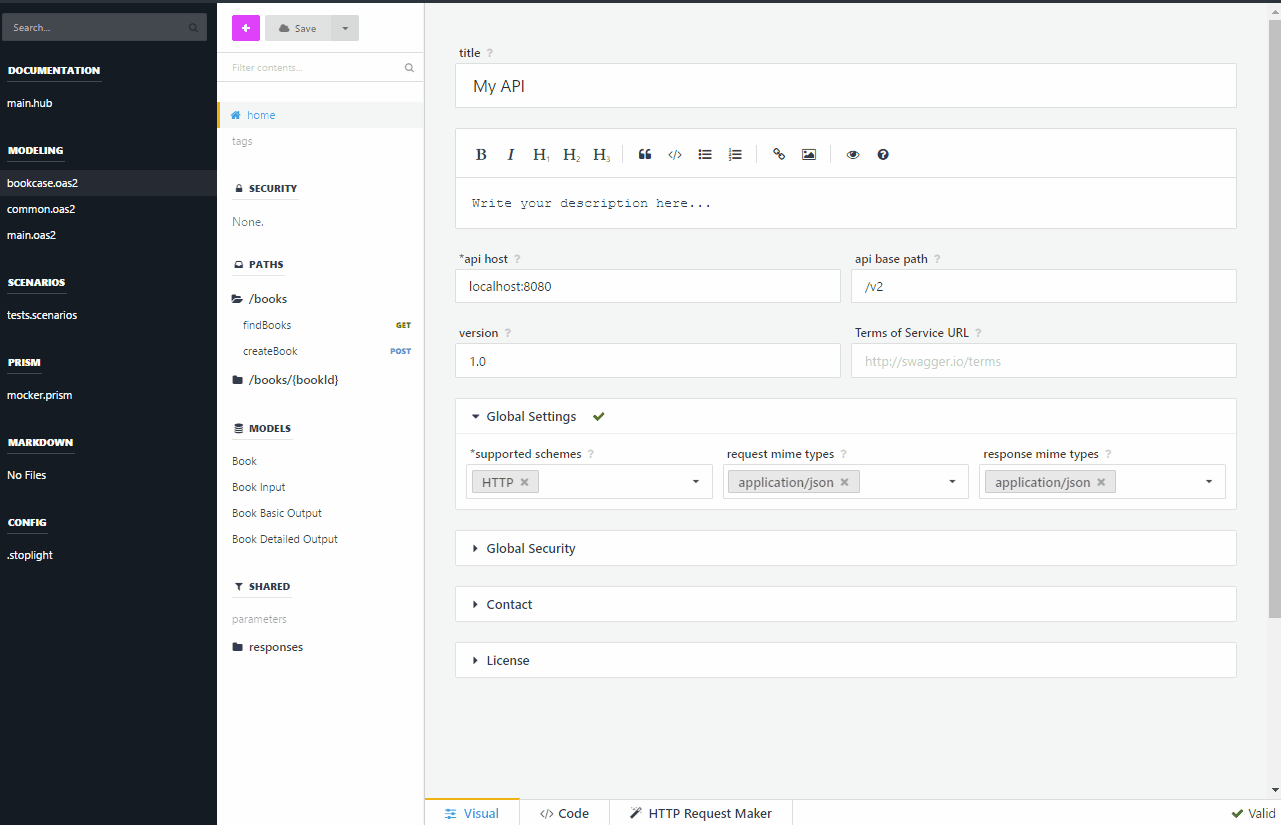Open the mocker.prism file under PRISM
The image size is (1281, 825).
[x=39, y=394]
